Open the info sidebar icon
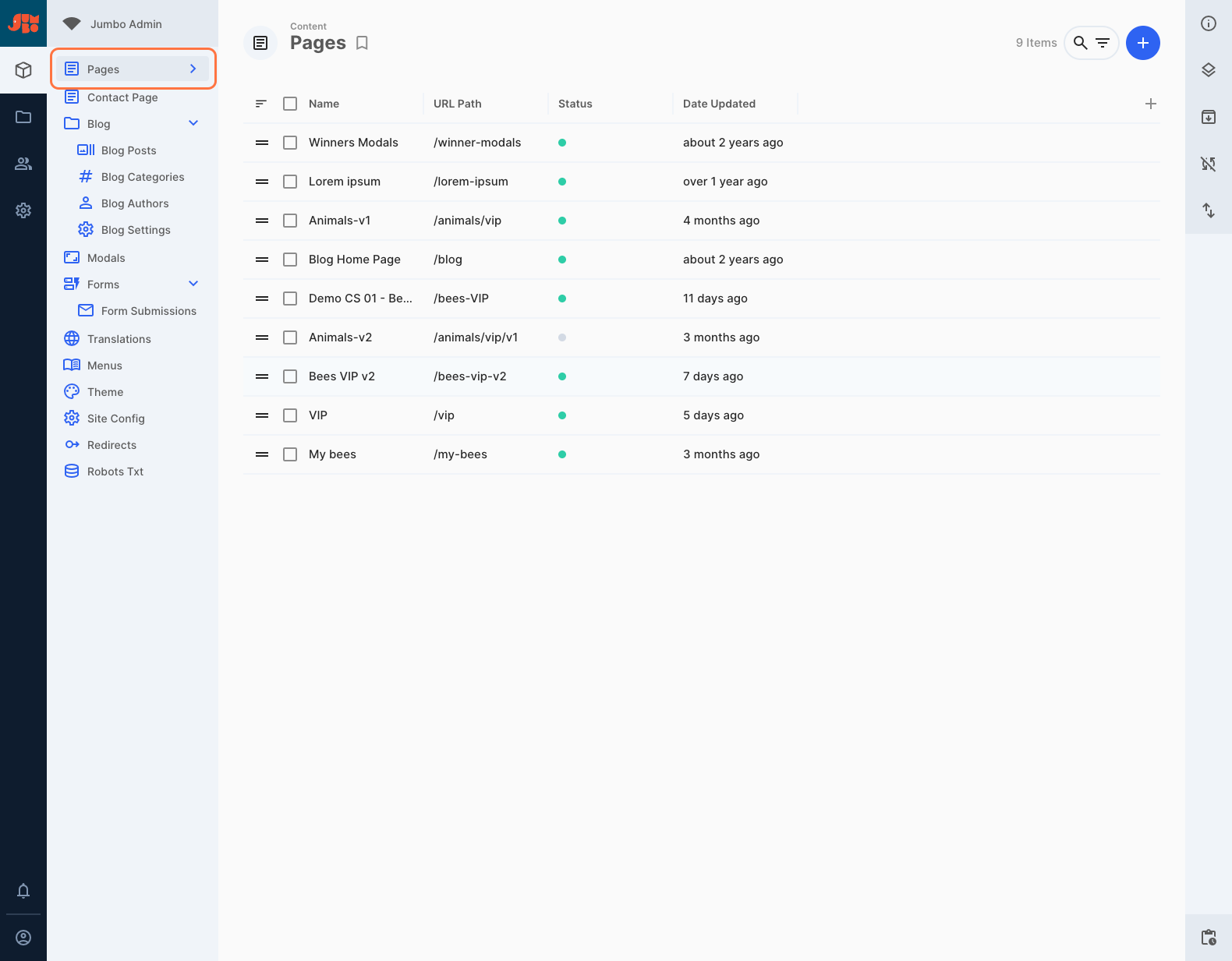 1208,23
